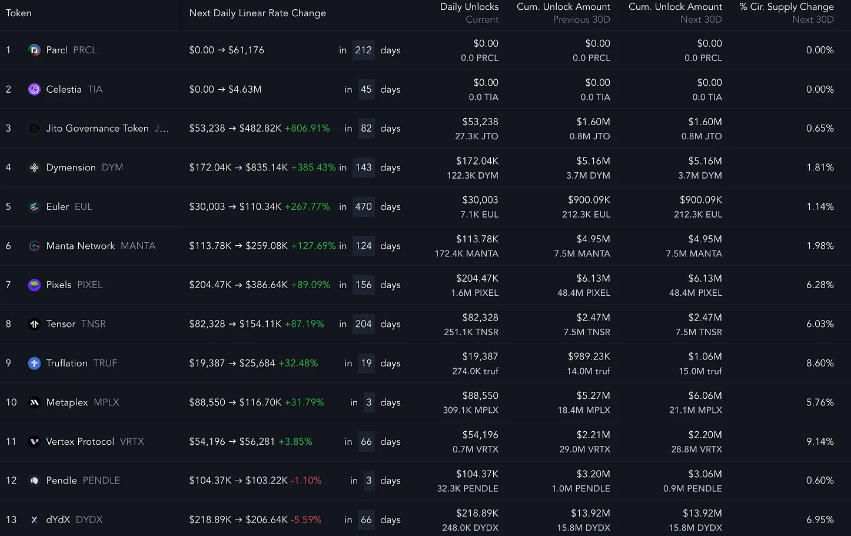Image resolution: width=851 pixels, height=536 pixels.
Task: Open the Metaplex MPLX token name
Action: (x=82, y=402)
